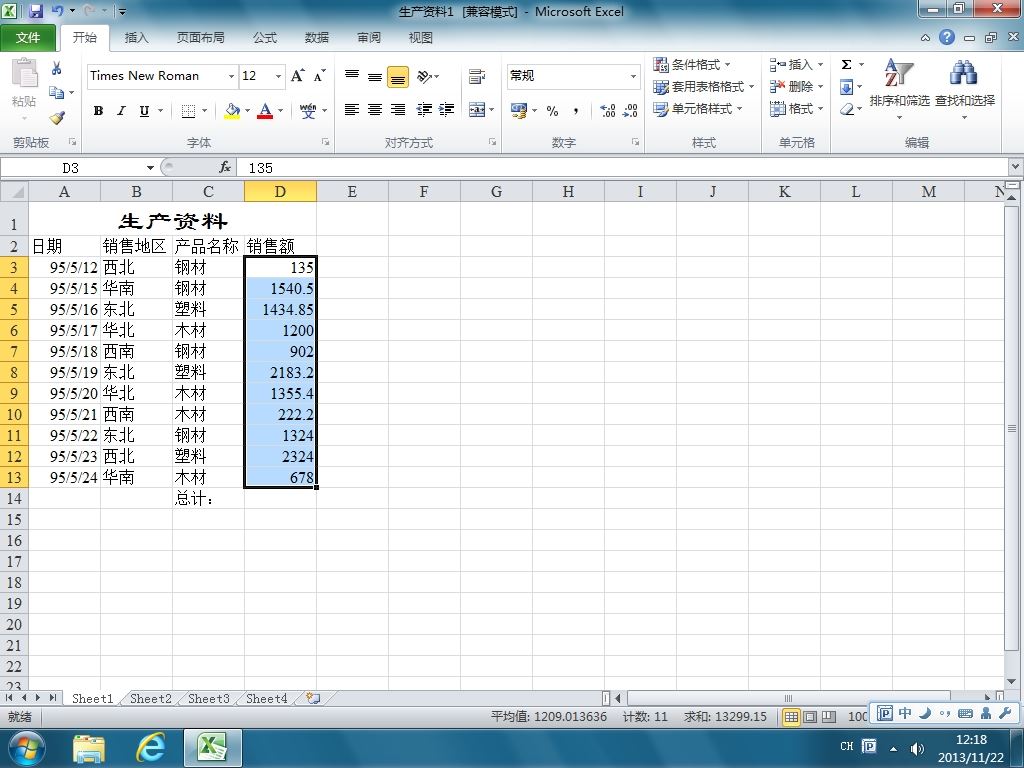Open Cell Styles (单元格样式) menu
The height and width of the screenshot is (768, 1024).
pyautogui.click(x=698, y=108)
